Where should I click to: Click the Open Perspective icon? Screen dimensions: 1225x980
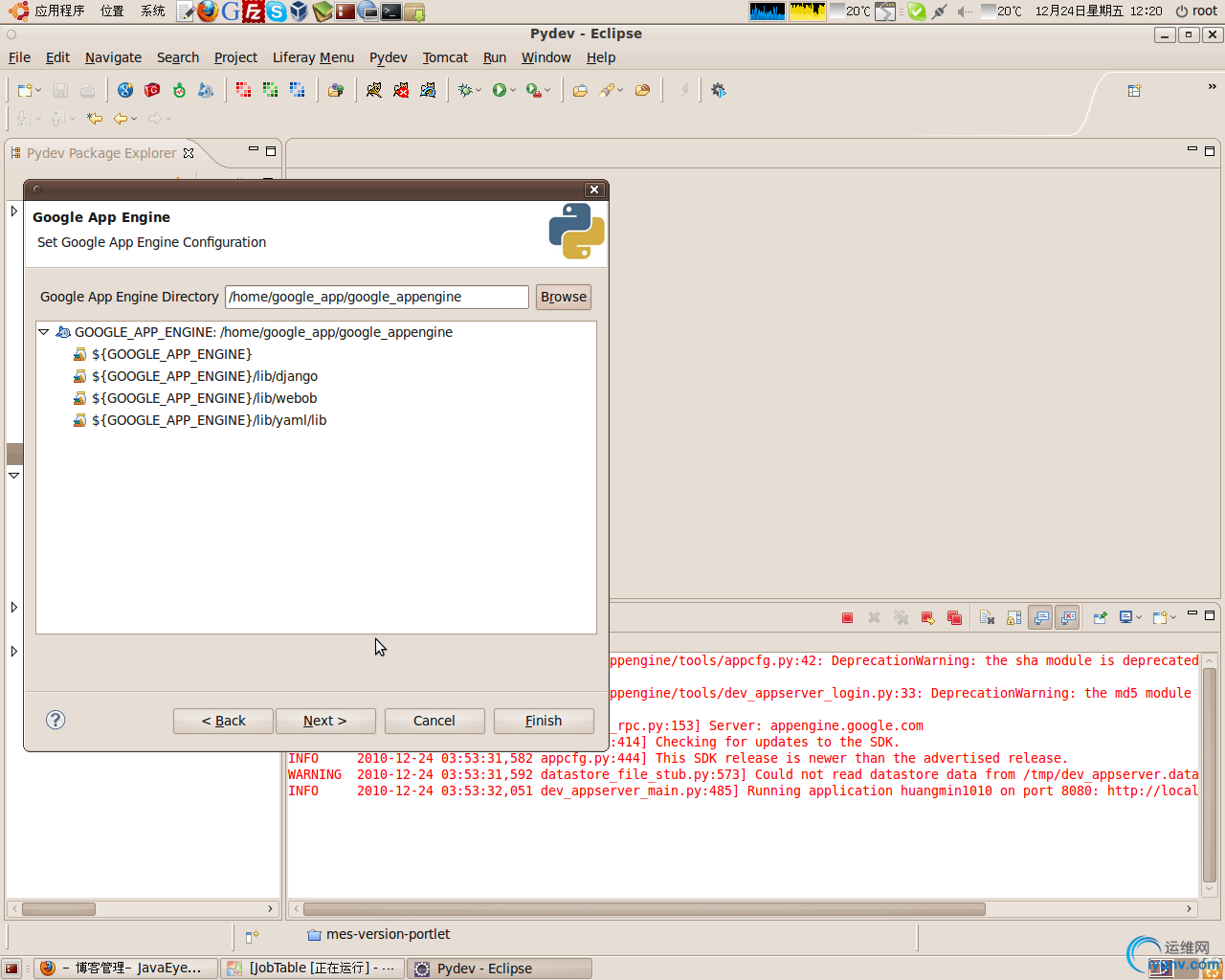coord(1134,90)
